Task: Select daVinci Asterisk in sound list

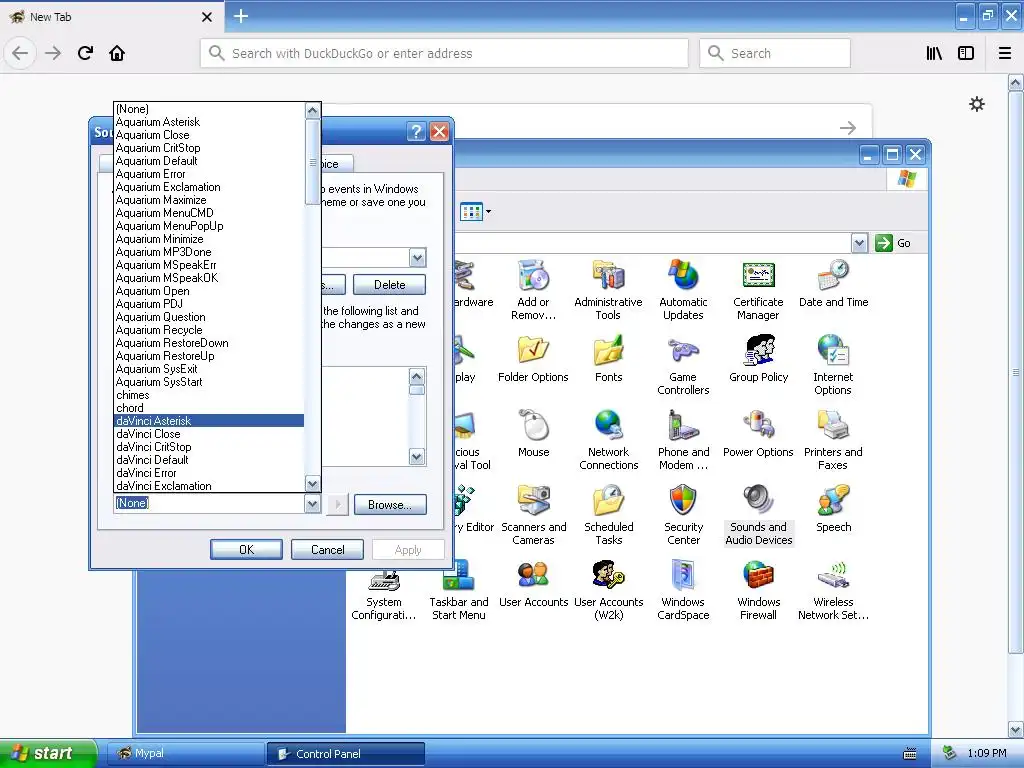Action: click(x=209, y=421)
